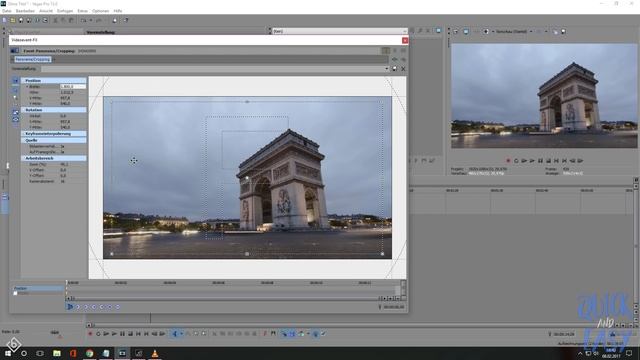Viewport: 640px width, 360px height.
Task: Delete the current Pan/Crop preset
Action: pyautogui.click(x=403, y=69)
